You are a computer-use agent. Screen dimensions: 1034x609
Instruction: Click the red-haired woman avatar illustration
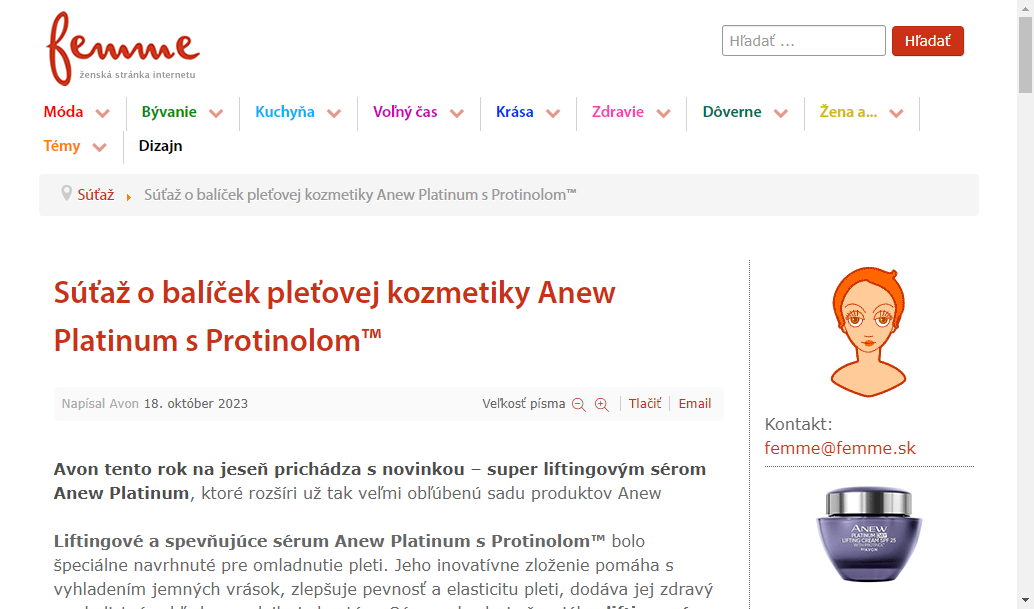click(868, 332)
